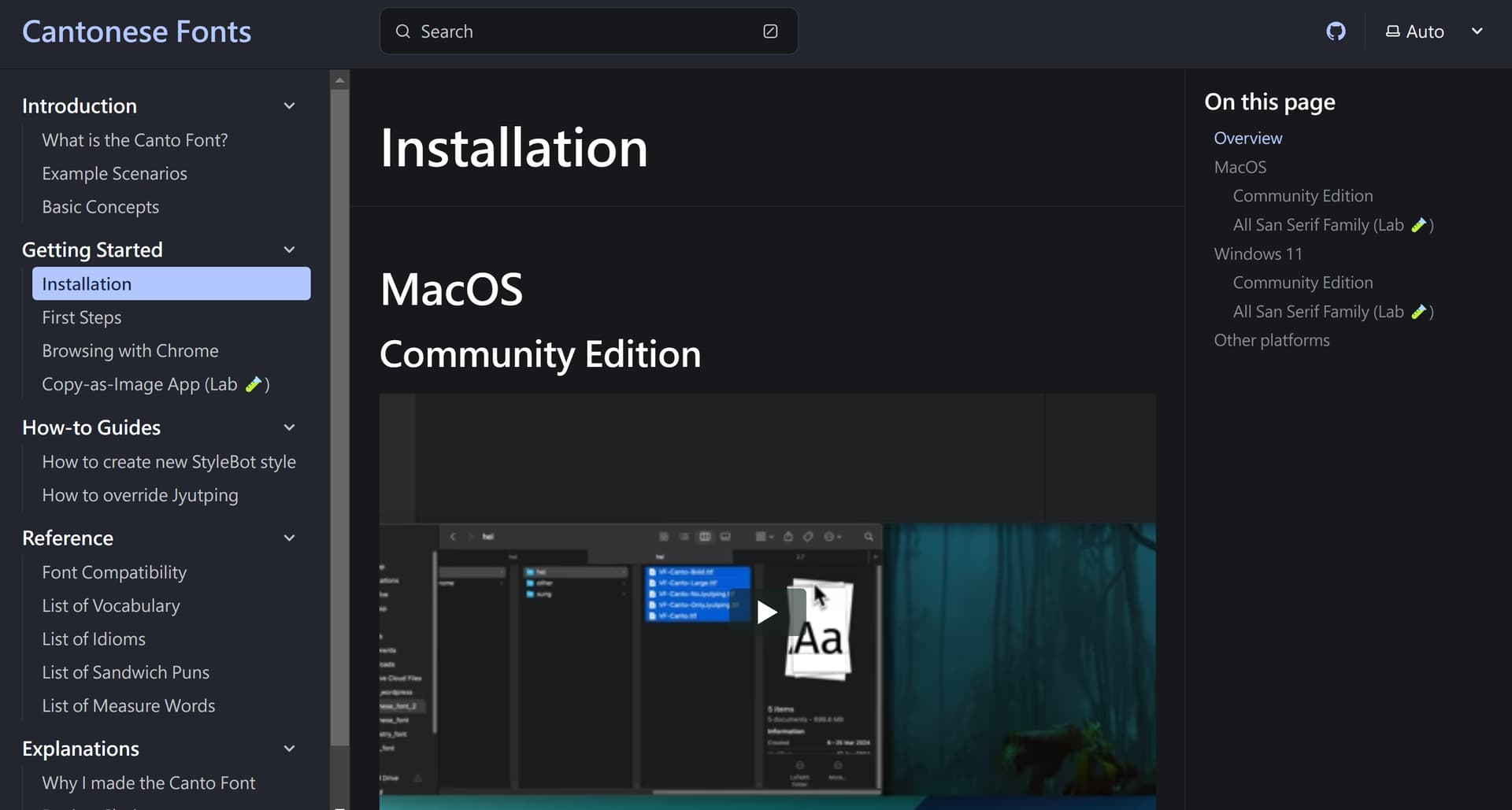Collapse the How-to Guides section

click(x=289, y=427)
